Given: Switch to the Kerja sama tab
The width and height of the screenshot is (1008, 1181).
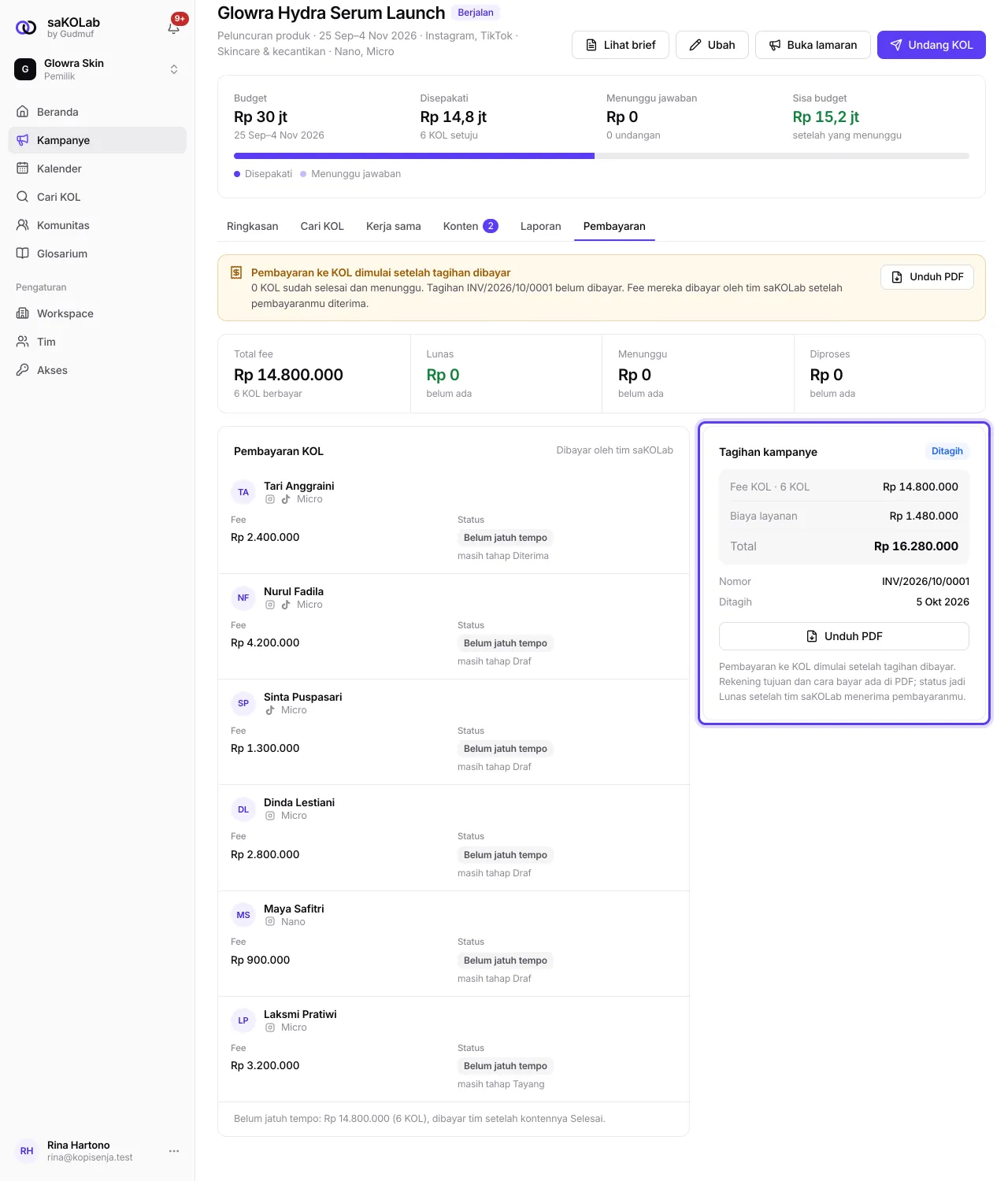Looking at the screenshot, I should pyautogui.click(x=394, y=226).
